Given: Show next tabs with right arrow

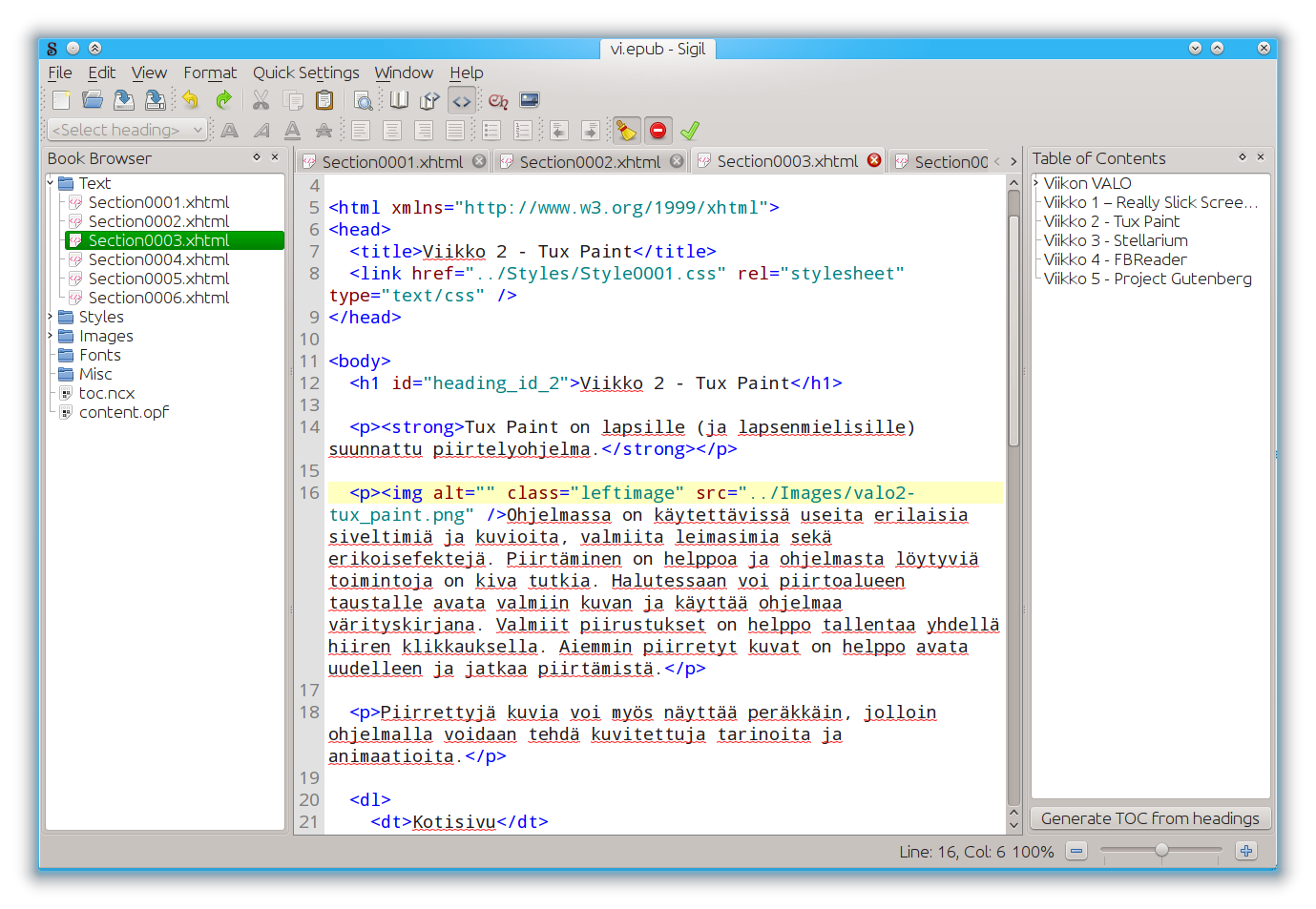Looking at the screenshot, I should (x=1013, y=161).
